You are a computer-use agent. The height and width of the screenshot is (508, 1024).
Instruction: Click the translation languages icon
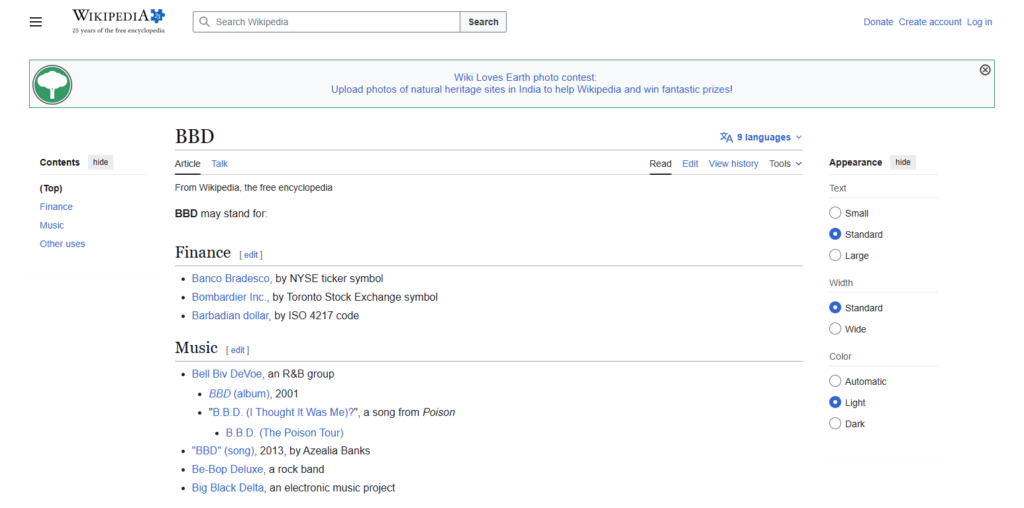click(726, 137)
